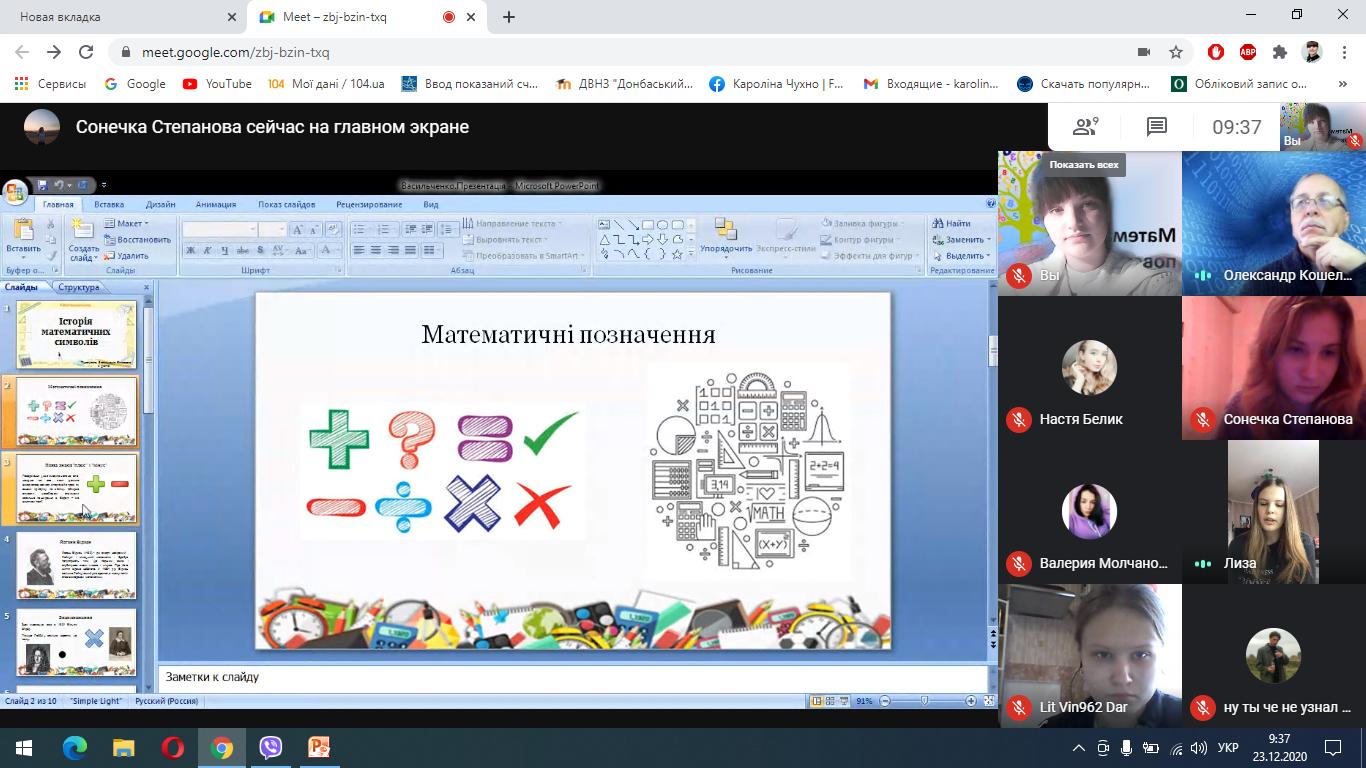1366x768 pixels.
Task: Click the Office button in PowerPoint
Action: click(15, 191)
